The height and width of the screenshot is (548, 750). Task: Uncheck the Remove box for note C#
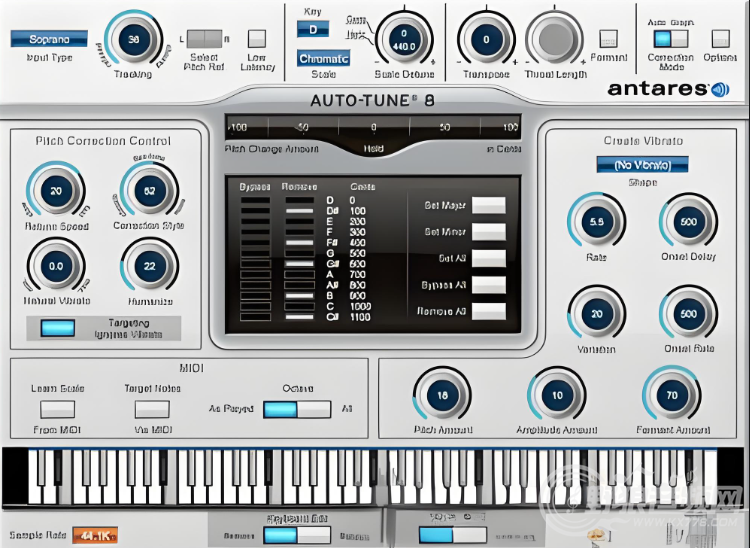(300, 317)
